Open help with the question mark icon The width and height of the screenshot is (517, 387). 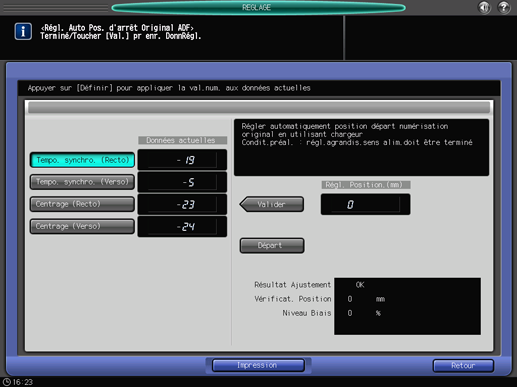504,7
